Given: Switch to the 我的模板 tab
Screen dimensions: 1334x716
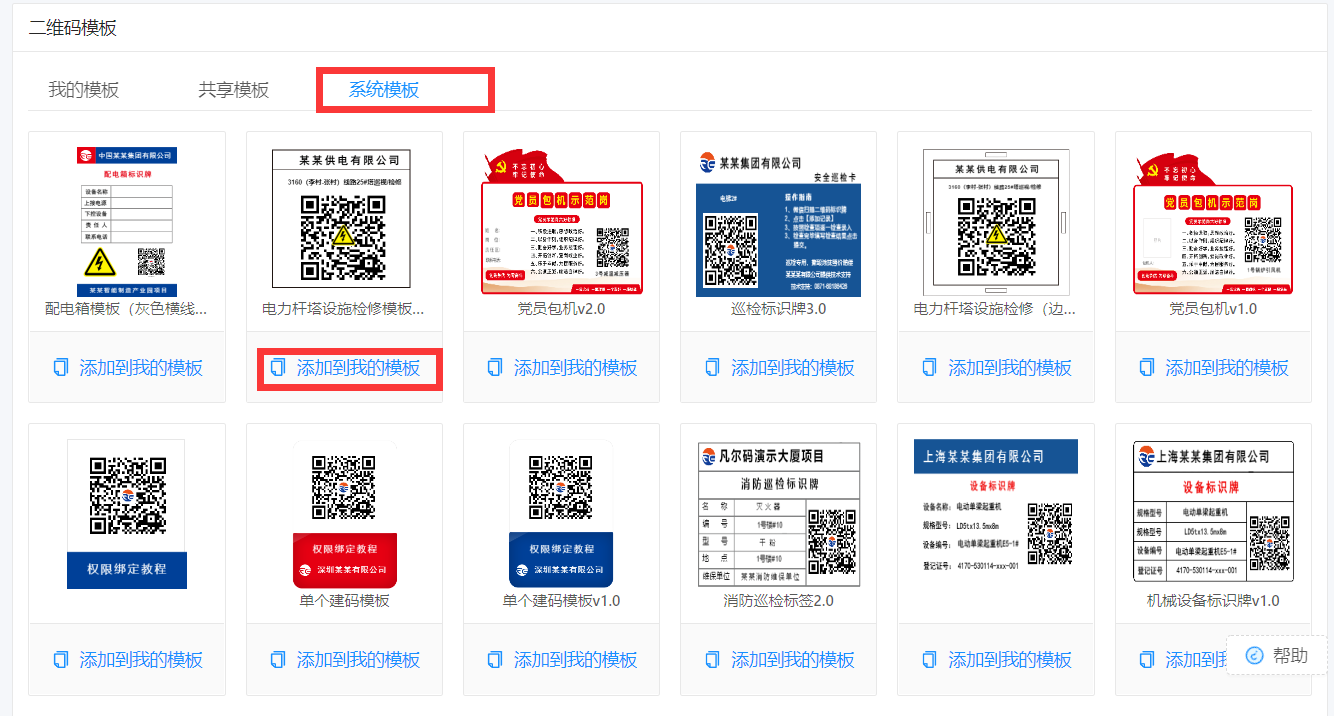Looking at the screenshot, I should pyautogui.click(x=84, y=89).
